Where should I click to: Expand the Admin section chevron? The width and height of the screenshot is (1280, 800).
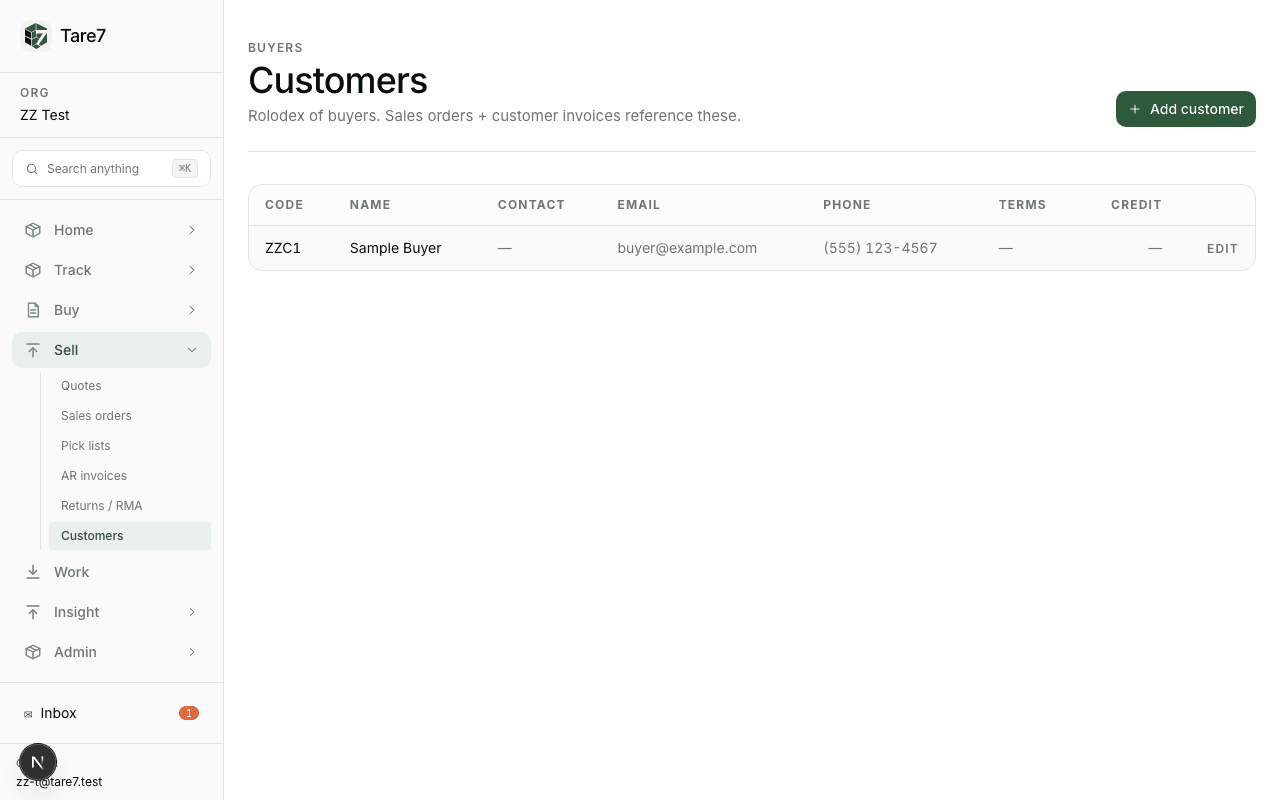[192, 652]
